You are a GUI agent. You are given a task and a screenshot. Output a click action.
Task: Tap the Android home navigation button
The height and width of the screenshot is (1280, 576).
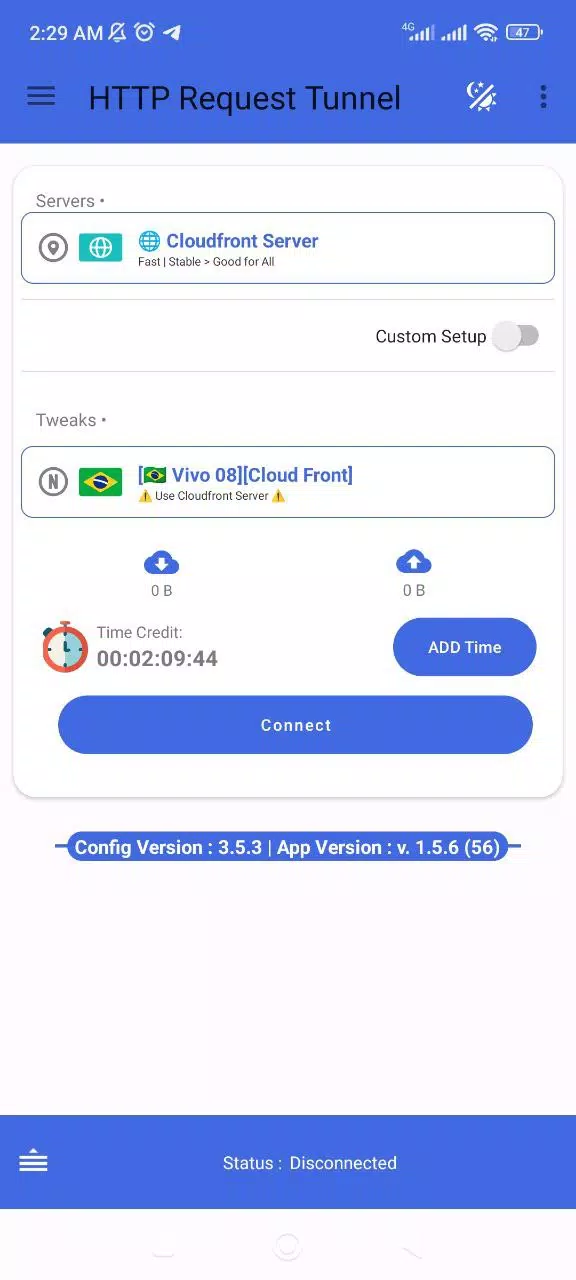point(287,1246)
